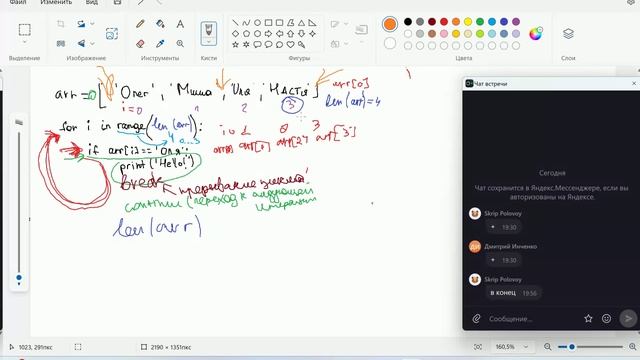
Task: Select Color 2 white swatch
Action: tap(390, 43)
